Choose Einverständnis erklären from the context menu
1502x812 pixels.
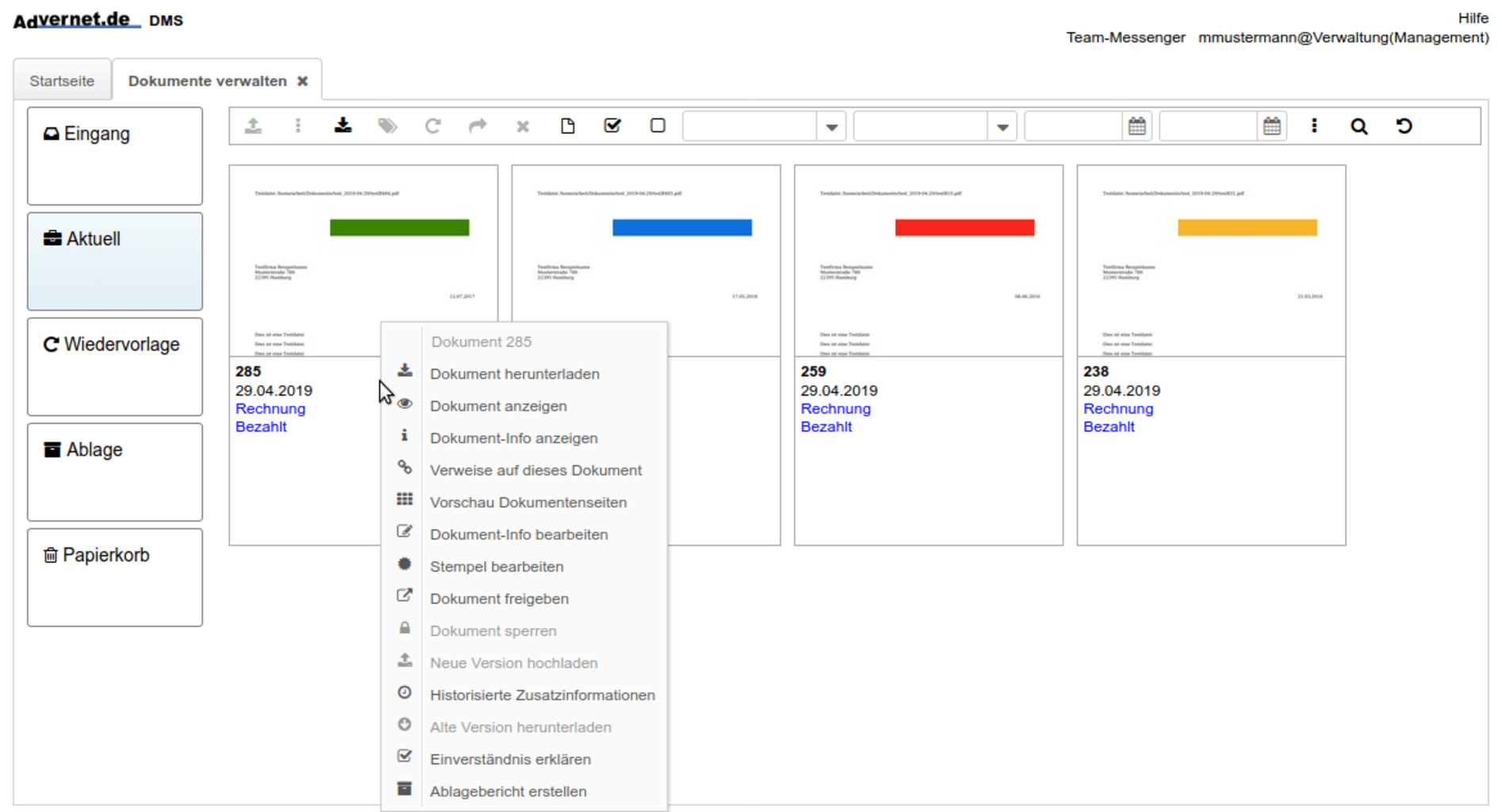coord(510,759)
